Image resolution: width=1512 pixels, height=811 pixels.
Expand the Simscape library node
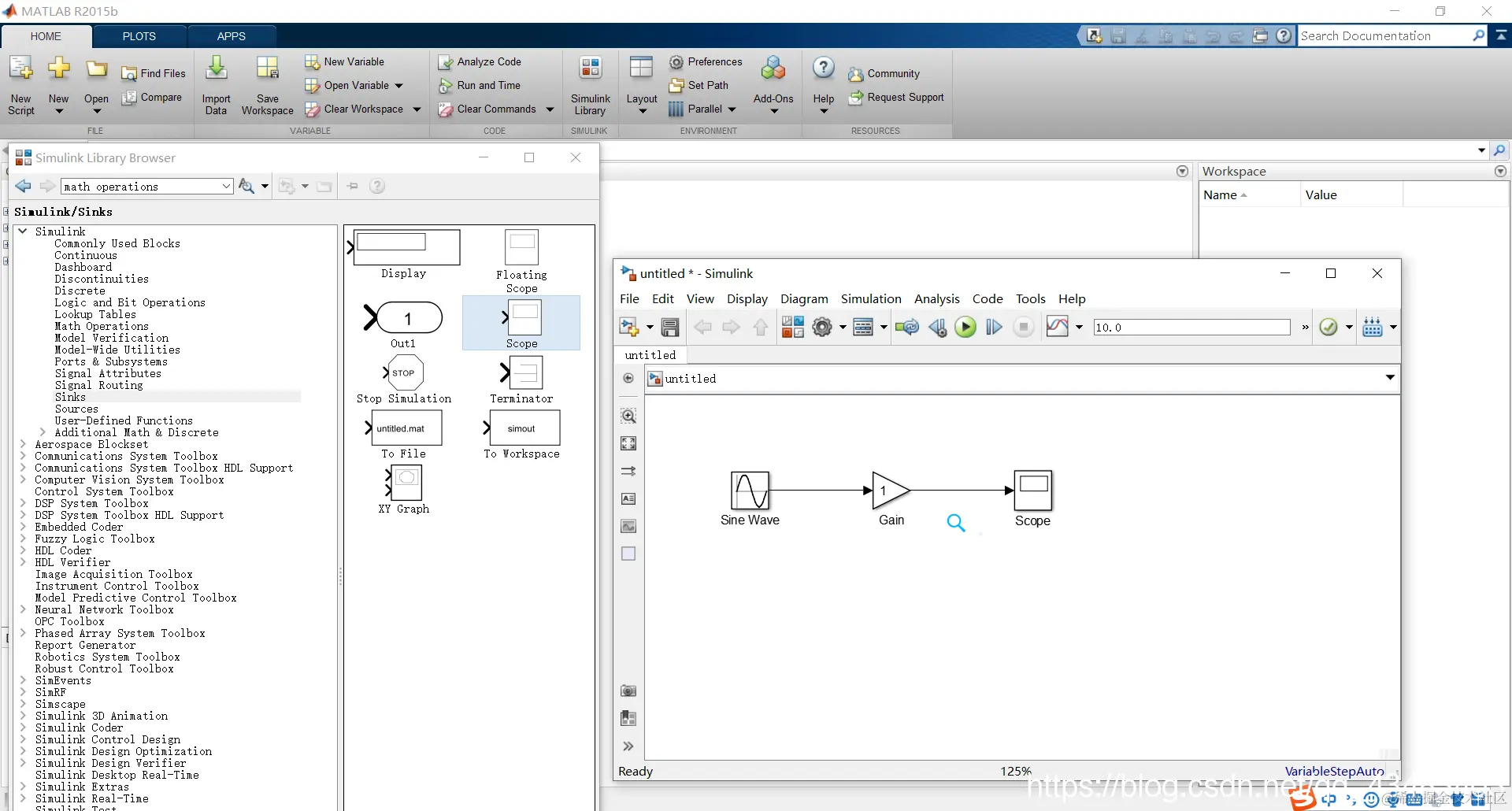pyautogui.click(x=23, y=704)
